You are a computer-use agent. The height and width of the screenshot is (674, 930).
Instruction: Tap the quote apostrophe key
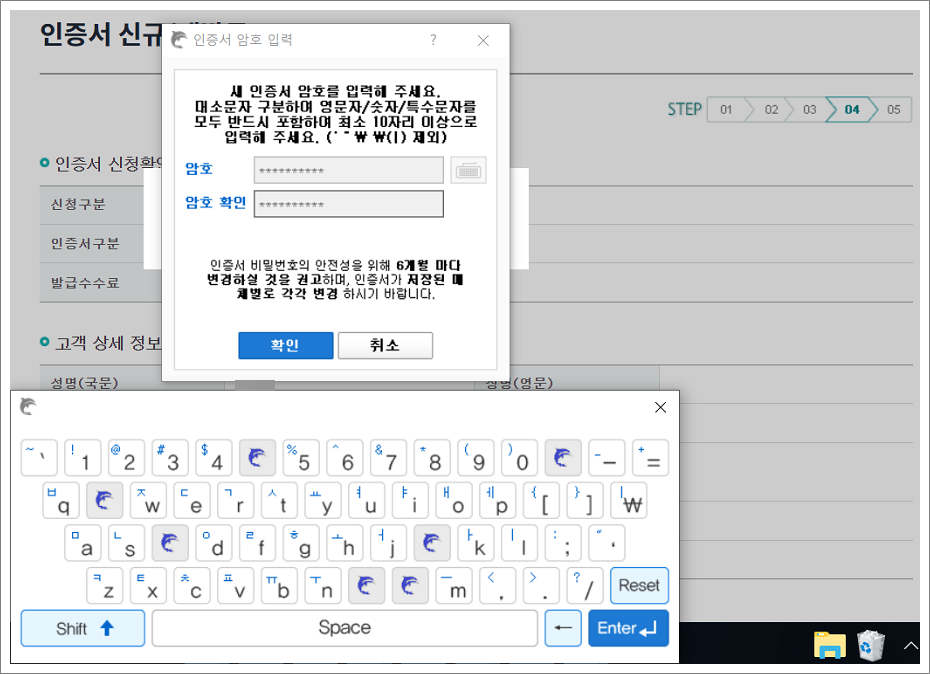[607, 543]
